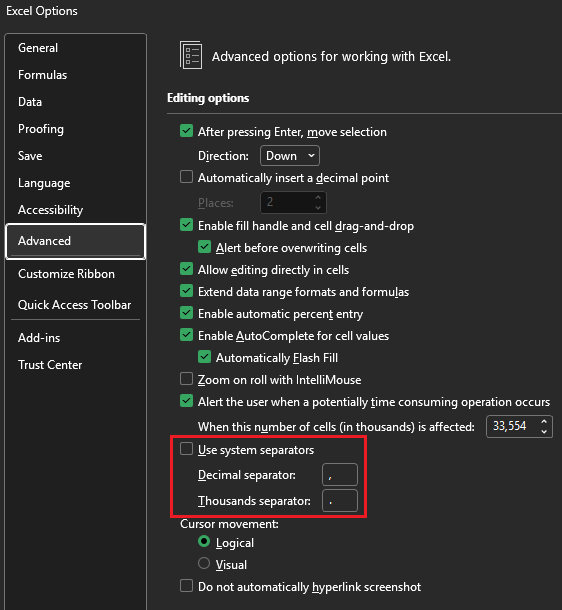Toggle Enable fill handle and cell drag-and-drop
Screen dimensions: 562x610
coord(186,225)
